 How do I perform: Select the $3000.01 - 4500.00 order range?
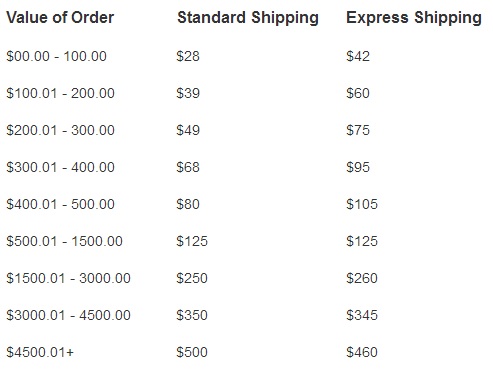tap(68, 315)
